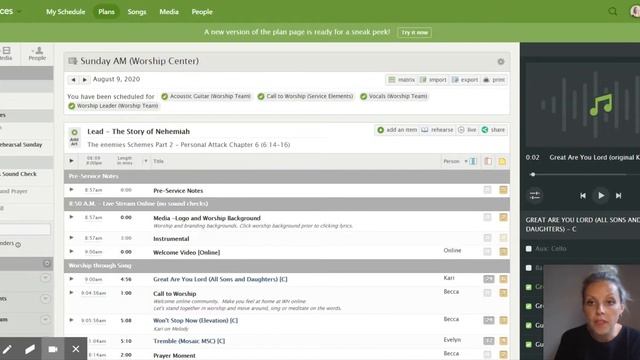Expand Great Are You Lord row
The width and height of the screenshot is (640, 360).
pyautogui.click(x=71, y=279)
